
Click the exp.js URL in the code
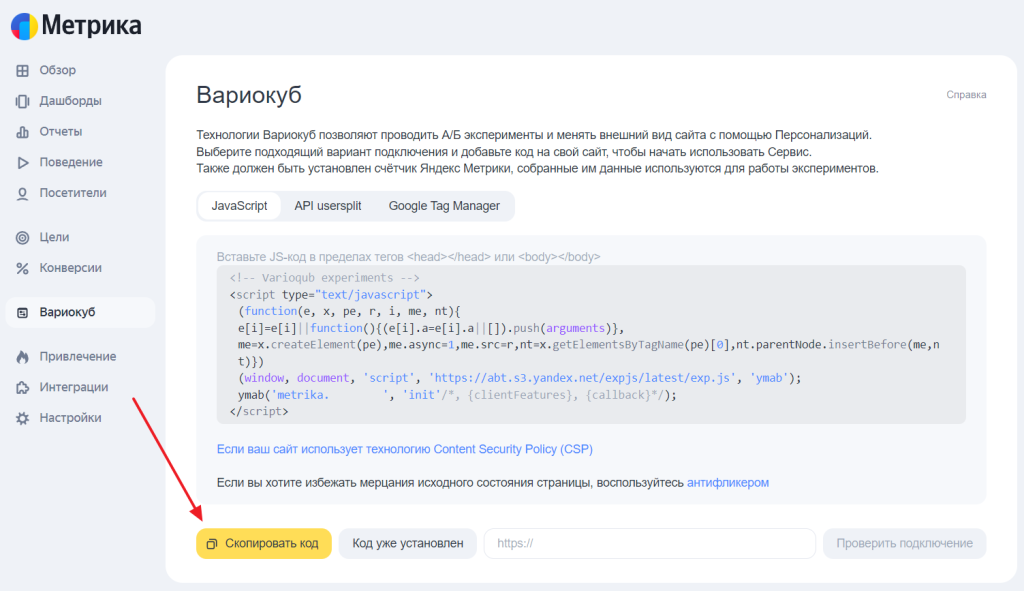coord(583,378)
